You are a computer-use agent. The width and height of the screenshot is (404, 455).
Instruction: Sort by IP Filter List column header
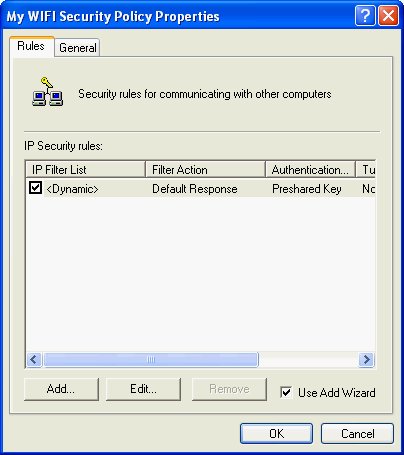pos(86,170)
